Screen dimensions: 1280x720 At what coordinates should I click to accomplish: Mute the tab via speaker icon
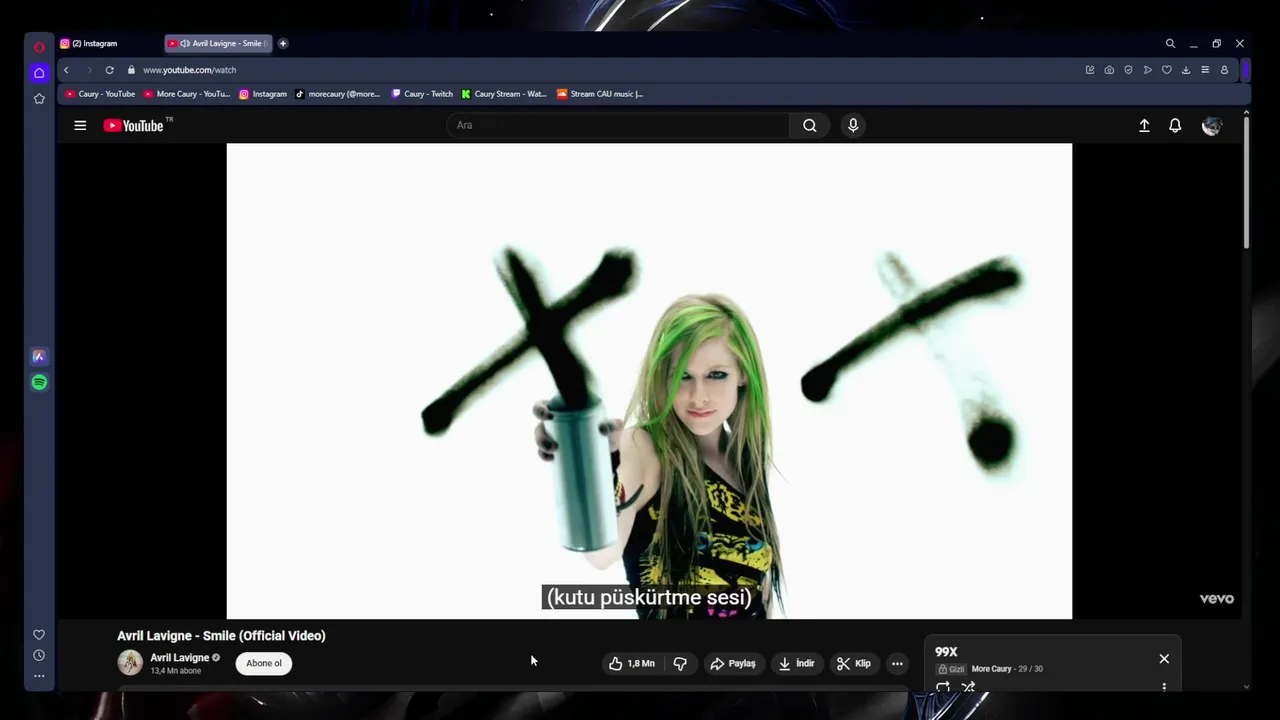pyautogui.click(x=185, y=44)
